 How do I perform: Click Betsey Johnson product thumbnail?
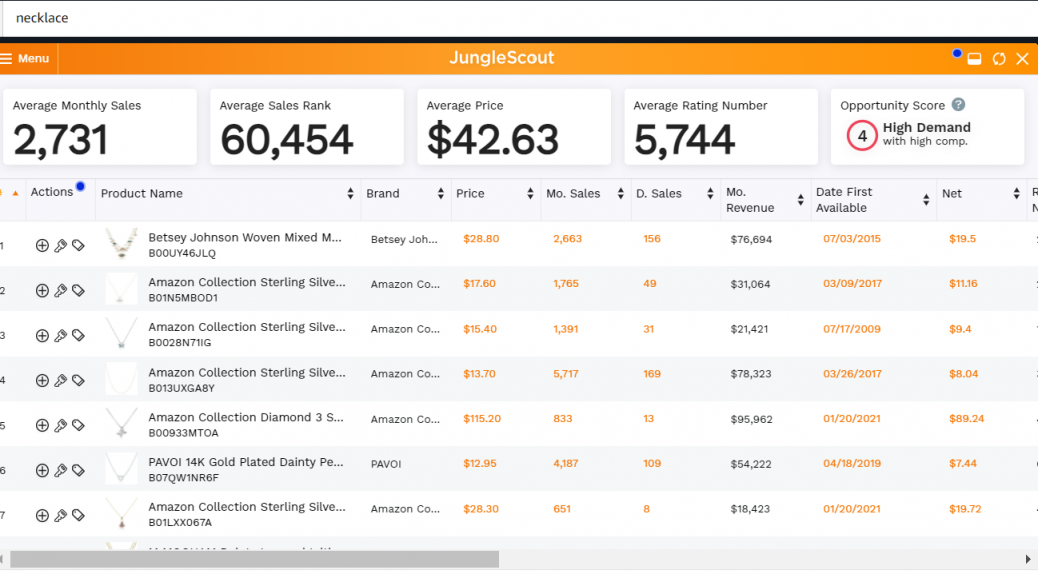tap(122, 244)
